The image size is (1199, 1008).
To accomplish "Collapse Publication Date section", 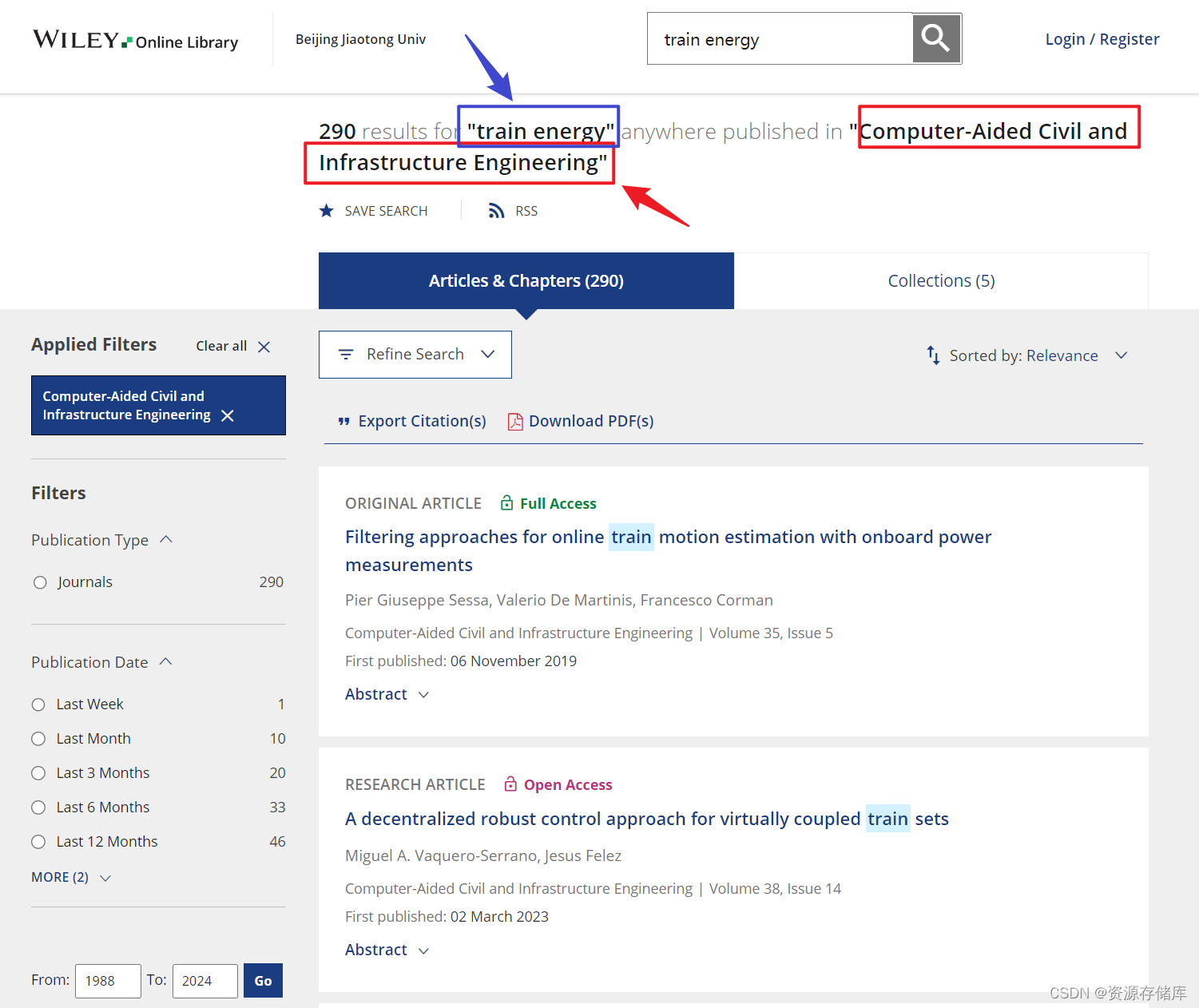I will [102, 662].
